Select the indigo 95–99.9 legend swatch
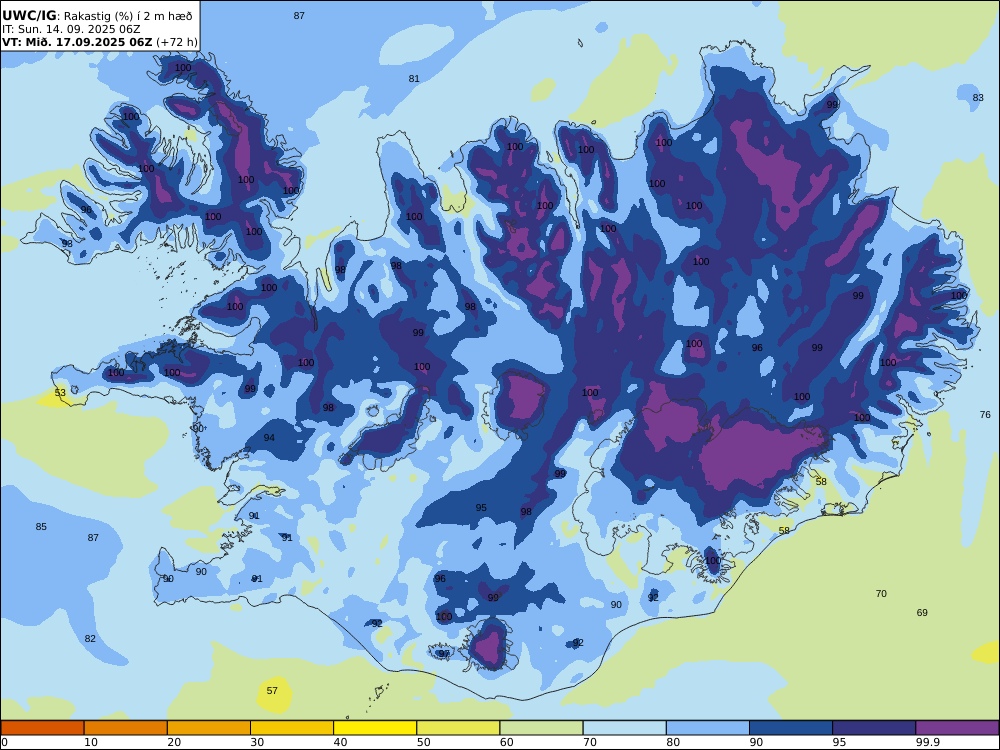1000x750 pixels. [x=874, y=728]
